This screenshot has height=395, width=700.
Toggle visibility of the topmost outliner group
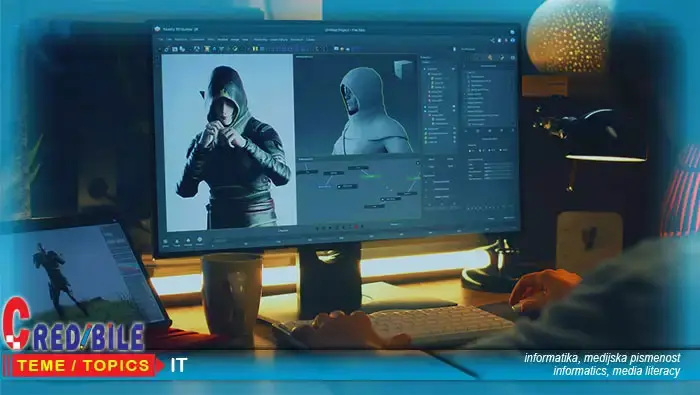pyautogui.click(x=453, y=69)
